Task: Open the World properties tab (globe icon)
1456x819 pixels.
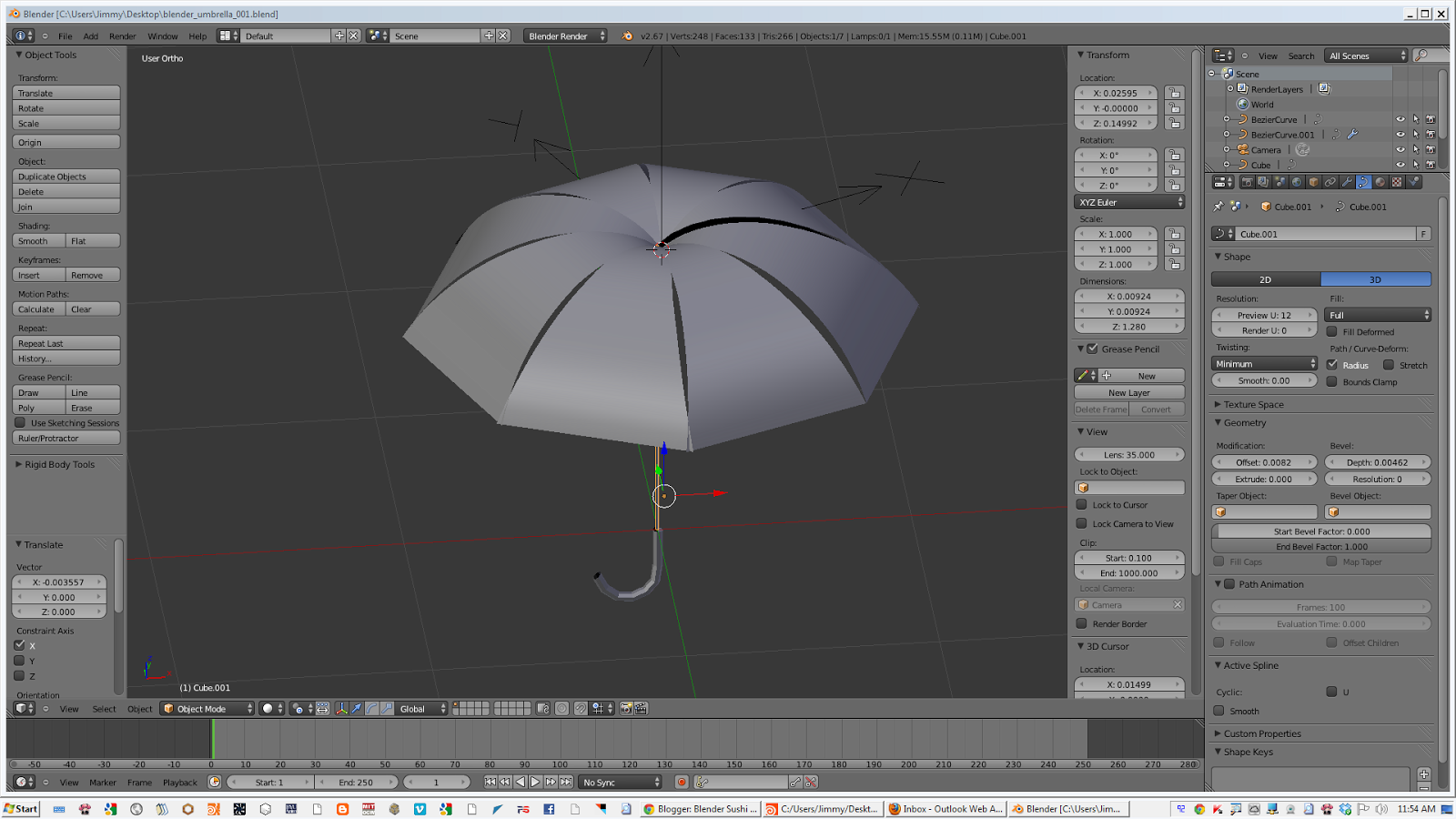Action: click(1298, 182)
